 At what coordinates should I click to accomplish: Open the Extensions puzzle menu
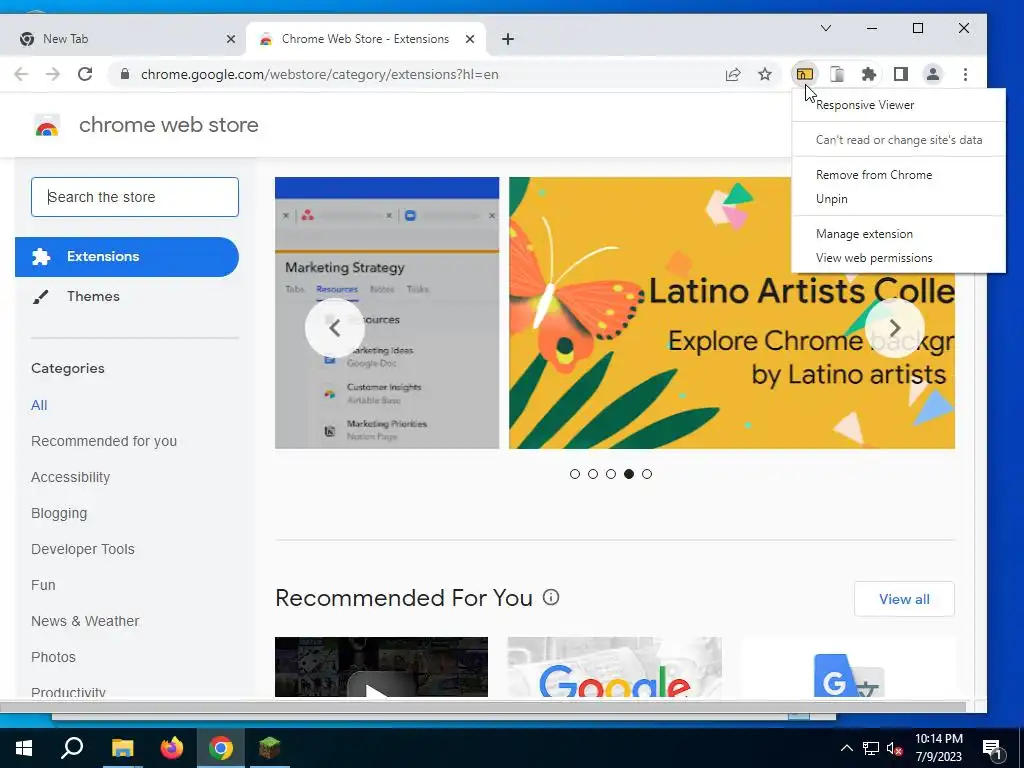(869, 74)
